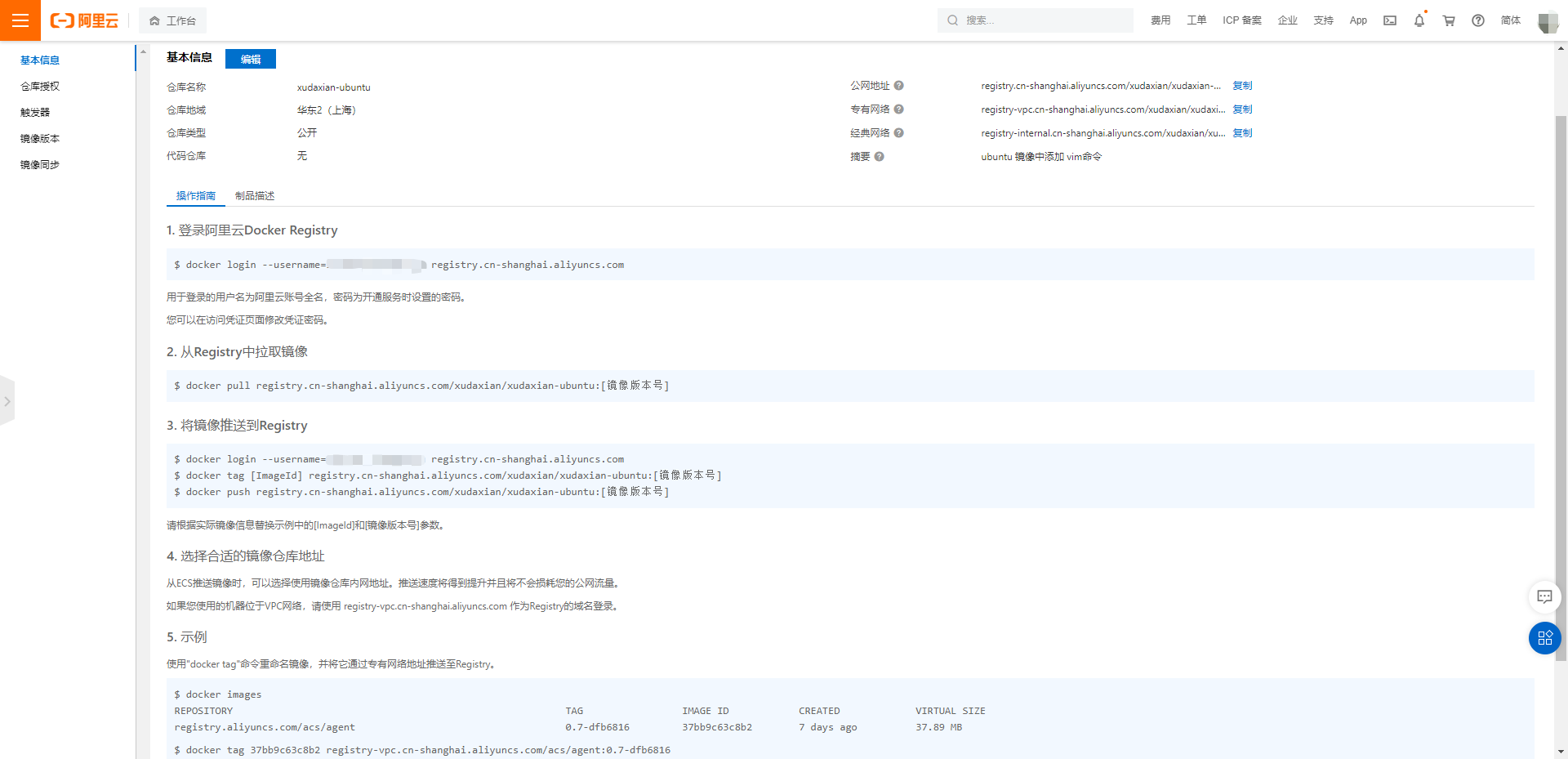
Task: Click the Alibaba Cloud logo
Action: [84, 20]
